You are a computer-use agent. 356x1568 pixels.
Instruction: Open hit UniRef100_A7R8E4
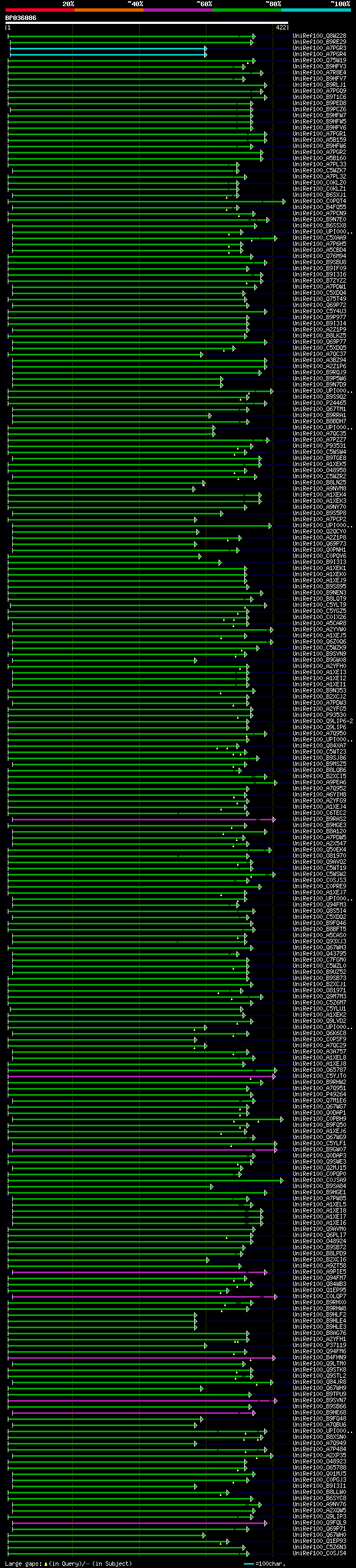tap(319, 72)
